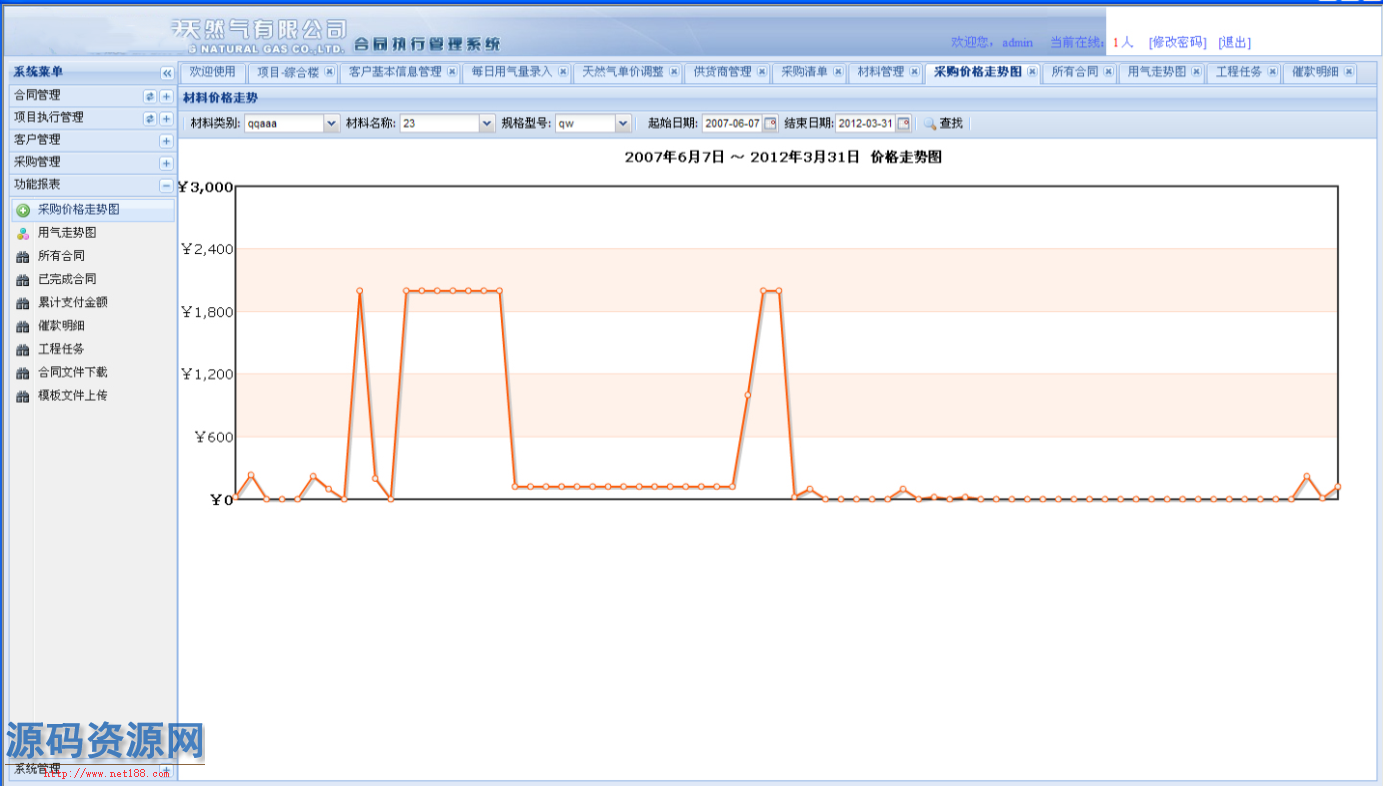Image resolution: width=1383 pixels, height=786 pixels.
Task: Close the 所有合同 tab
Action: click(1109, 72)
